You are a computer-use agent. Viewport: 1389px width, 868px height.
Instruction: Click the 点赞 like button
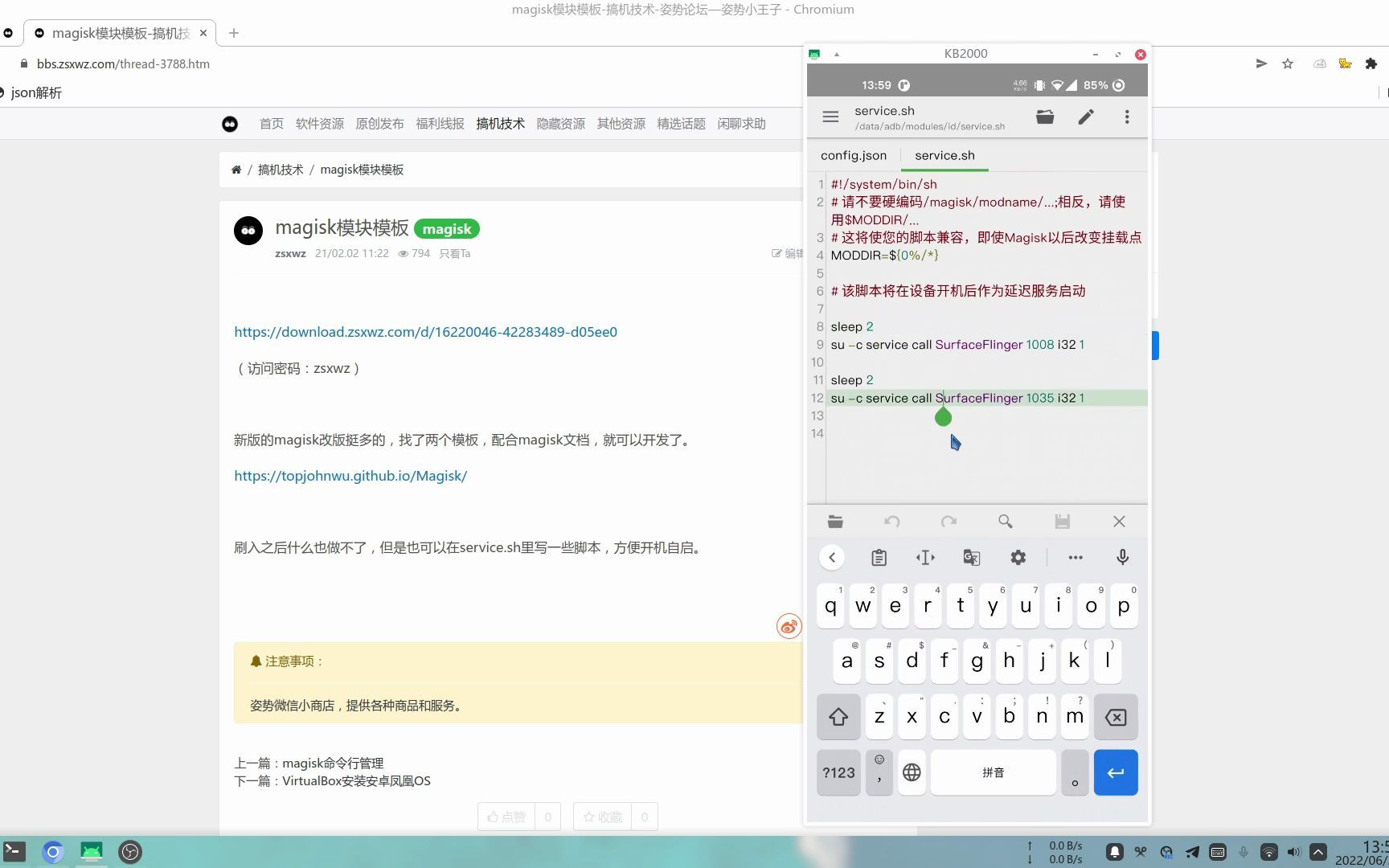506,817
